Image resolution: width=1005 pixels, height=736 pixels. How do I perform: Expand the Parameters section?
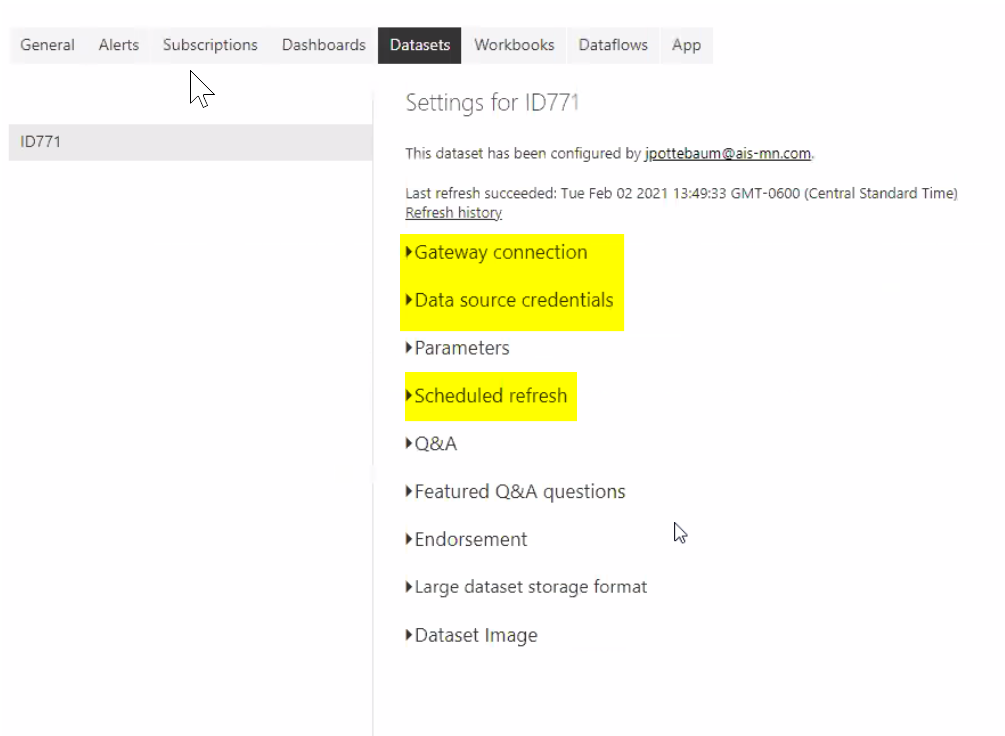pos(458,348)
